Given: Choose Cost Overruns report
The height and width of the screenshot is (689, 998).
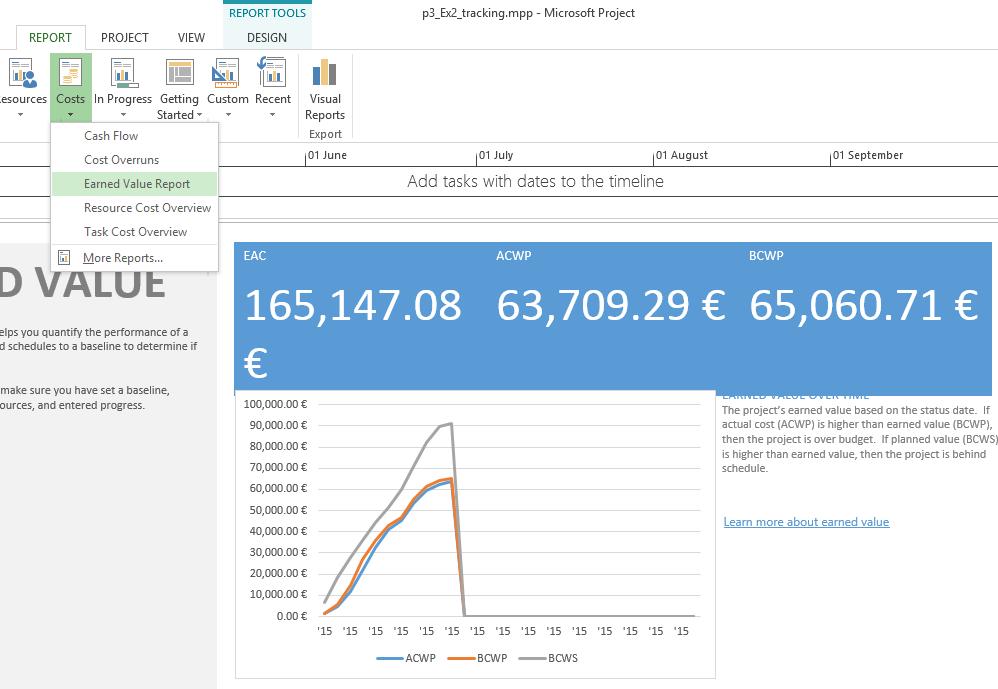Looking at the screenshot, I should click(x=134, y=160).
